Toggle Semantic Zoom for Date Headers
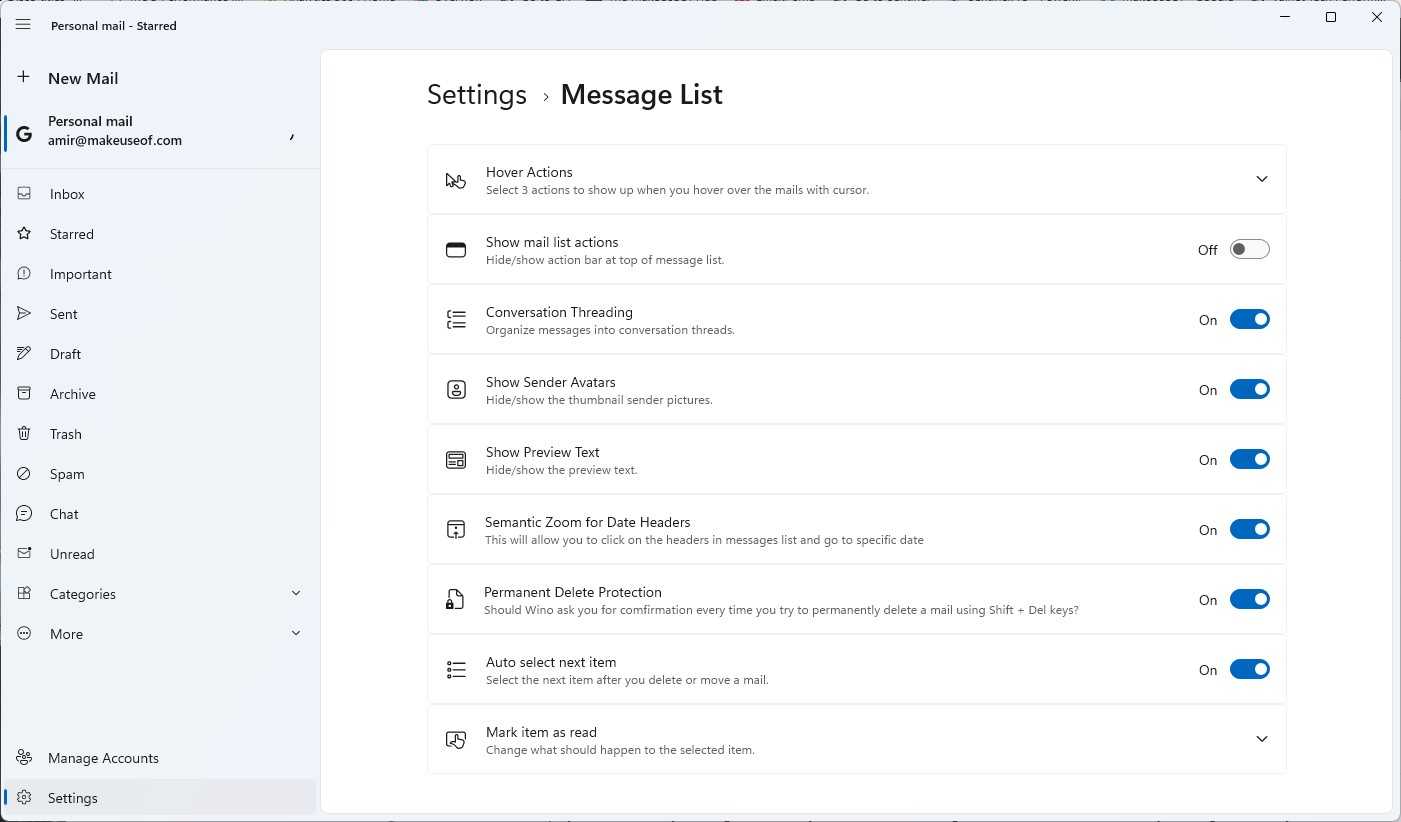The height and width of the screenshot is (822, 1401). pos(1250,529)
